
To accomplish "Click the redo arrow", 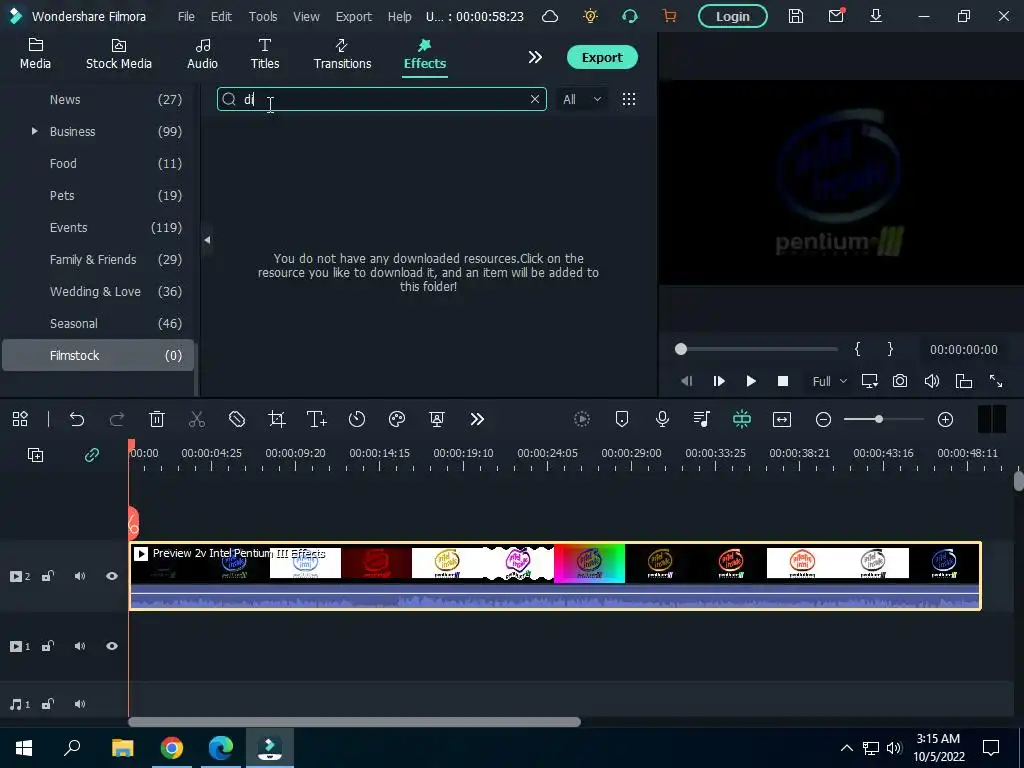I will 117,419.
